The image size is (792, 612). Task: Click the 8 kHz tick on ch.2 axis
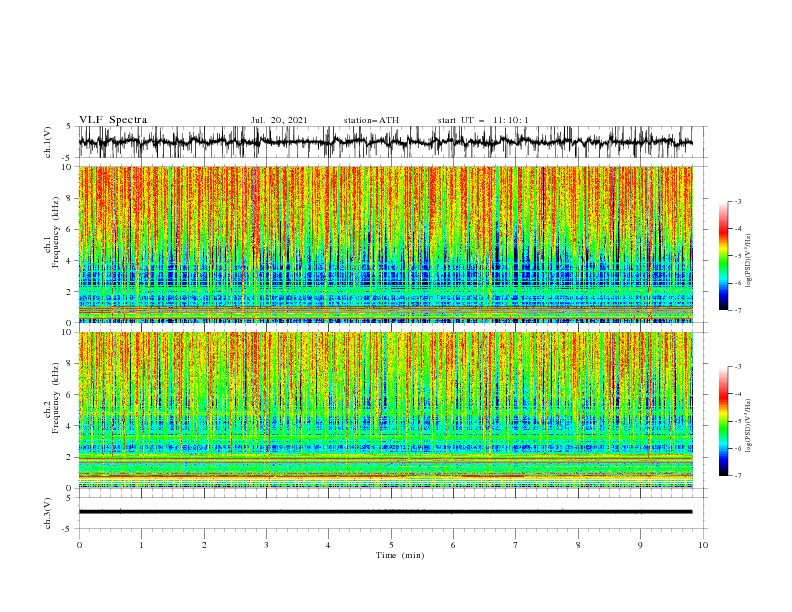tap(70, 364)
